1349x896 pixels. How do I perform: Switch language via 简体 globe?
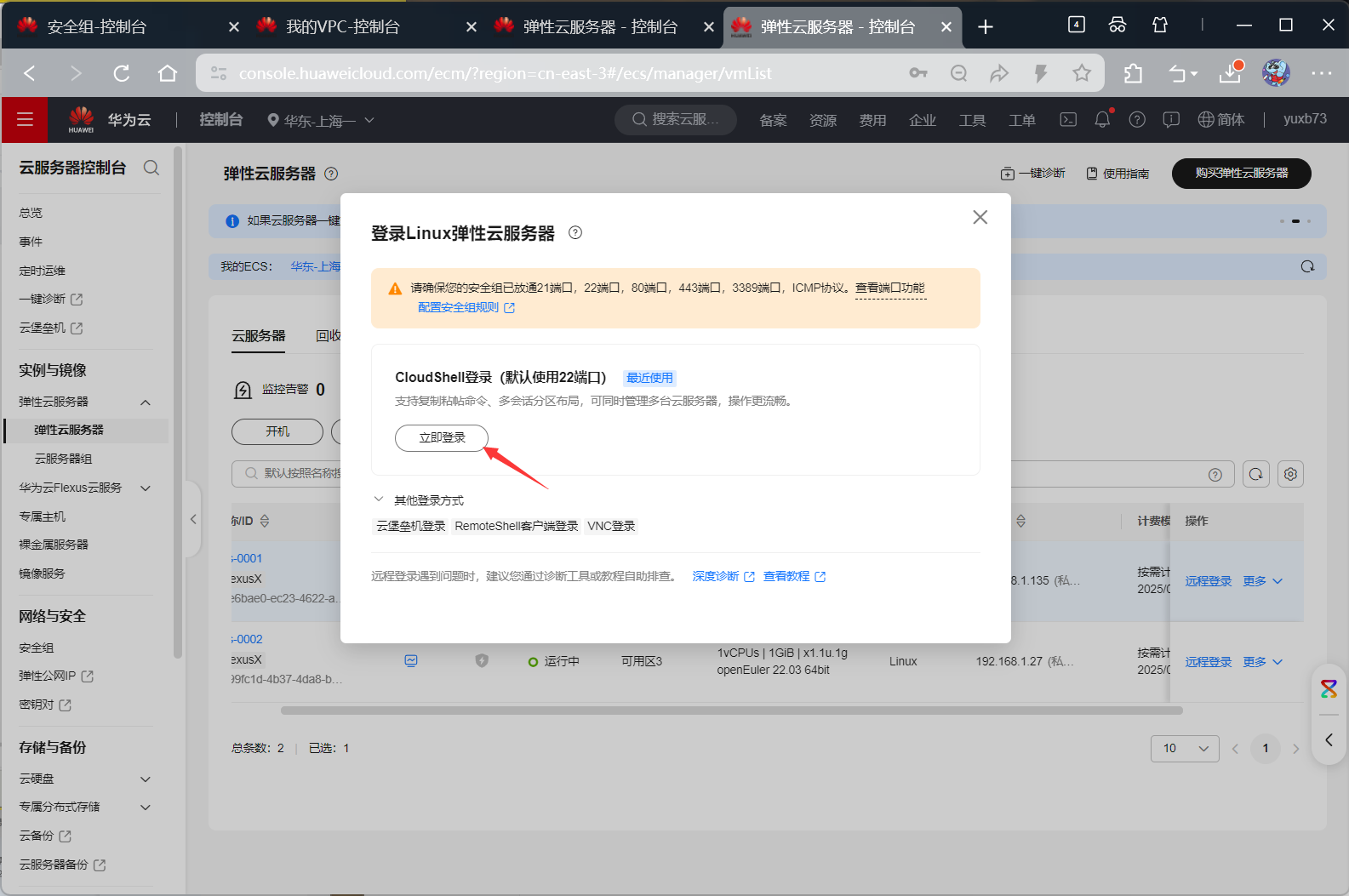coord(1220,119)
